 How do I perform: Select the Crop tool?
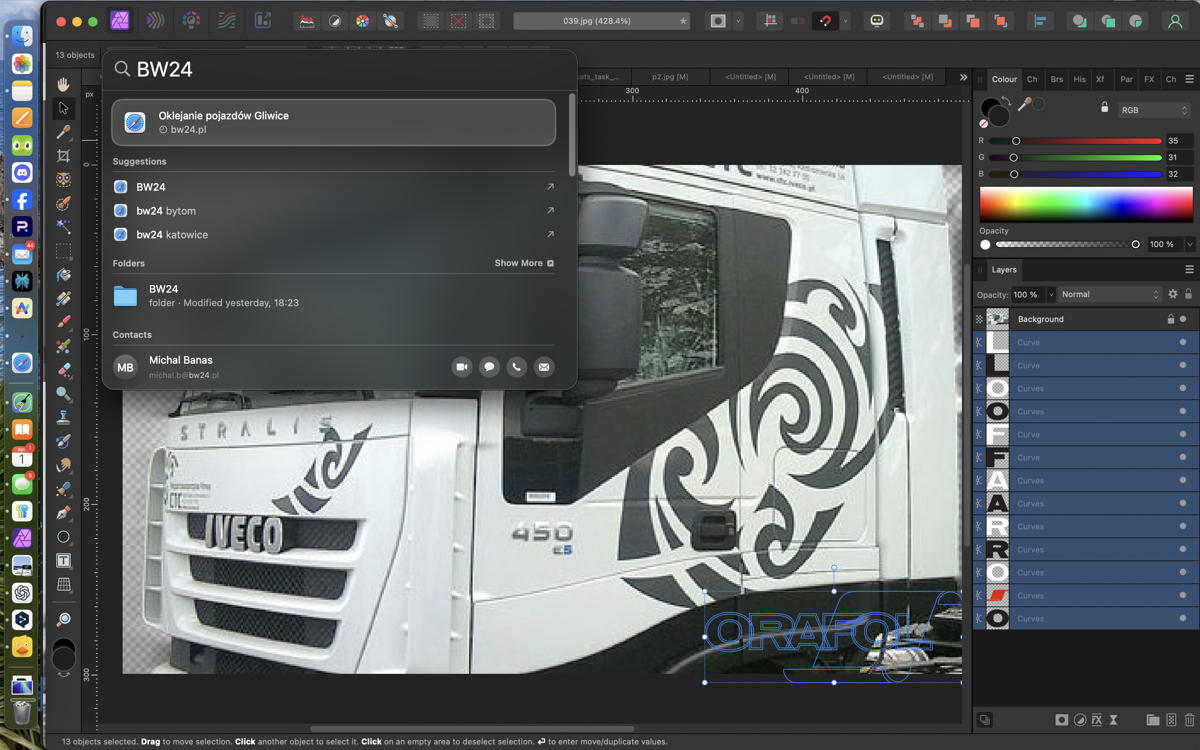pyautogui.click(x=64, y=156)
